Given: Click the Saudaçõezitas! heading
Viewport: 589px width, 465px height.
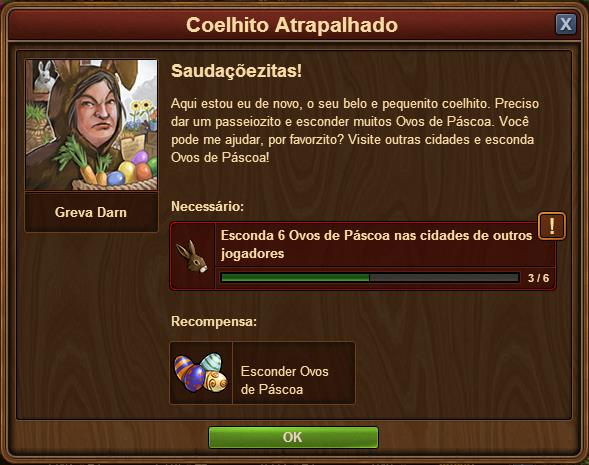Looking at the screenshot, I should tap(236, 71).
